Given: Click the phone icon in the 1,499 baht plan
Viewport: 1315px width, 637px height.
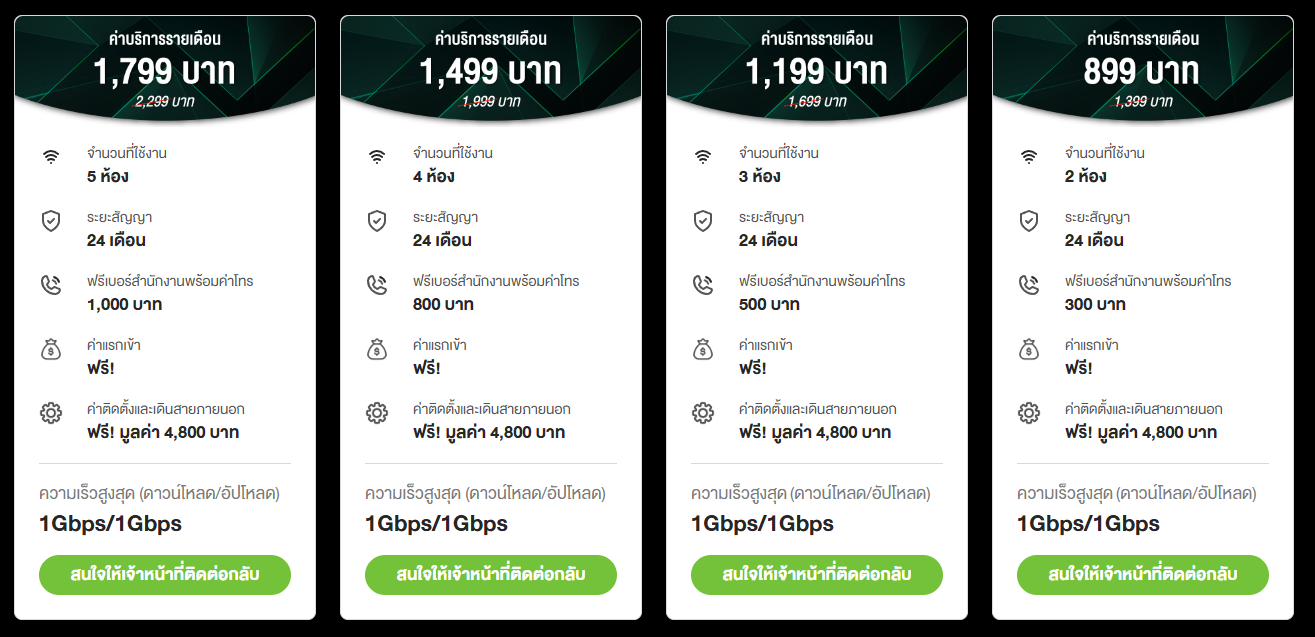Looking at the screenshot, I should [x=377, y=285].
